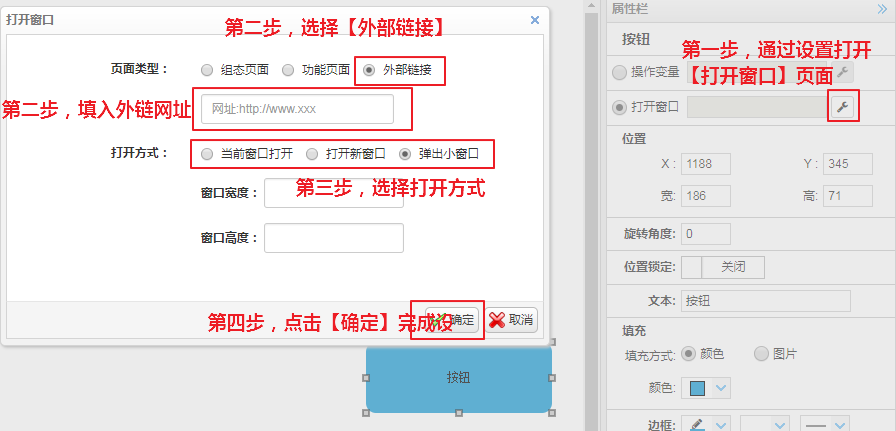Select the 外部链接 radio button
The image size is (896, 431).
click(x=369, y=70)
